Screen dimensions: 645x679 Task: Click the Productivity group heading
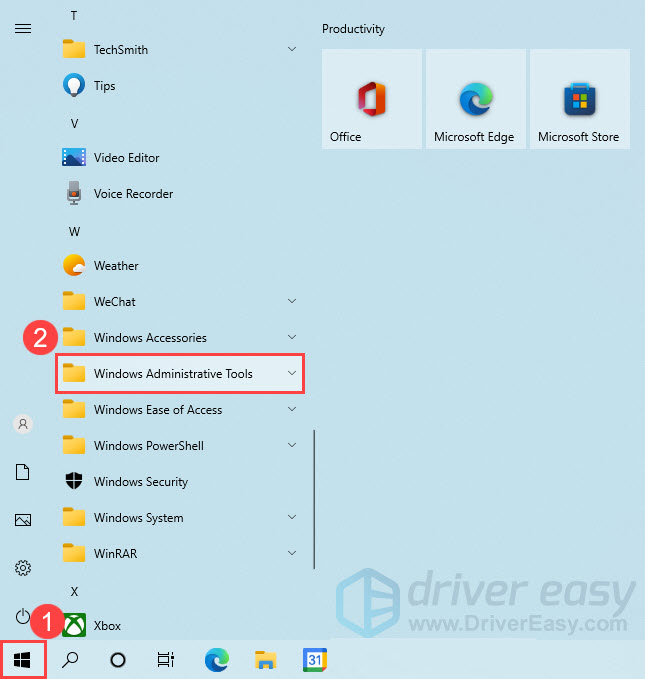[x=353, y=29]
